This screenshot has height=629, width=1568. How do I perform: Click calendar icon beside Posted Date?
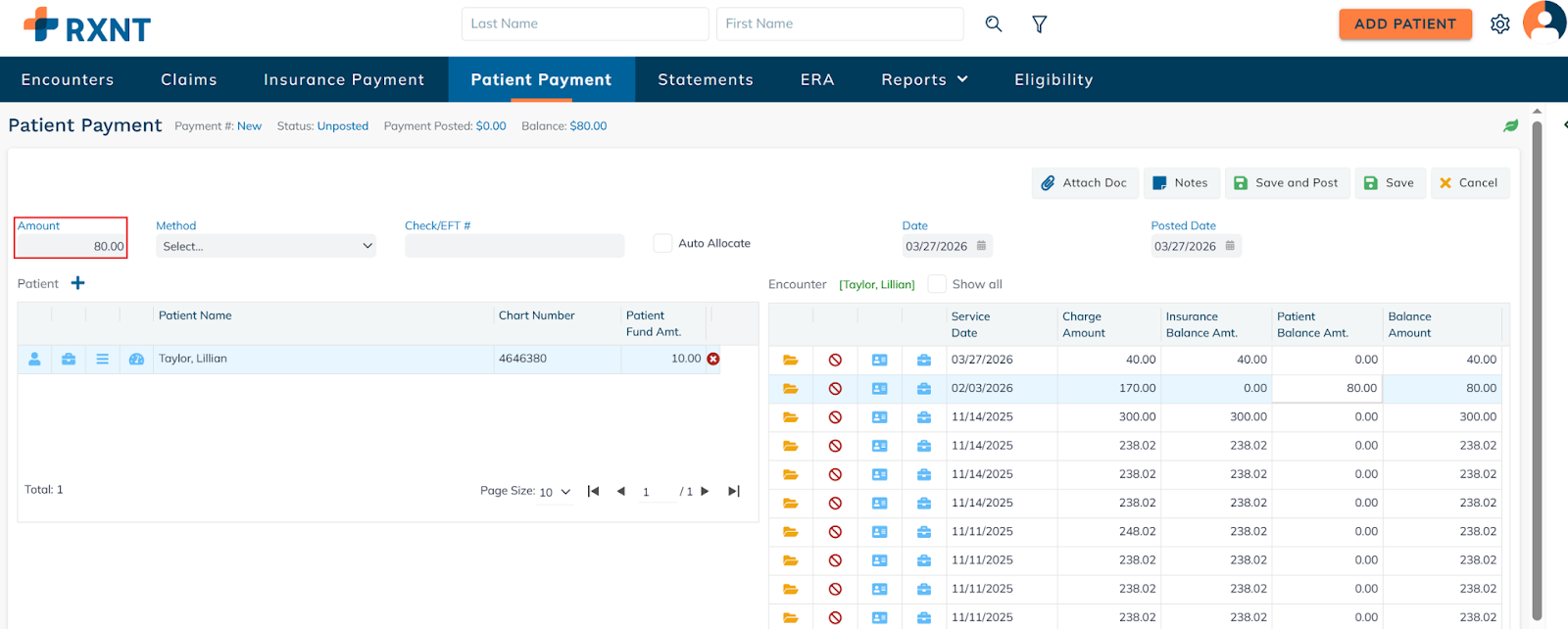coord(1230,246)
